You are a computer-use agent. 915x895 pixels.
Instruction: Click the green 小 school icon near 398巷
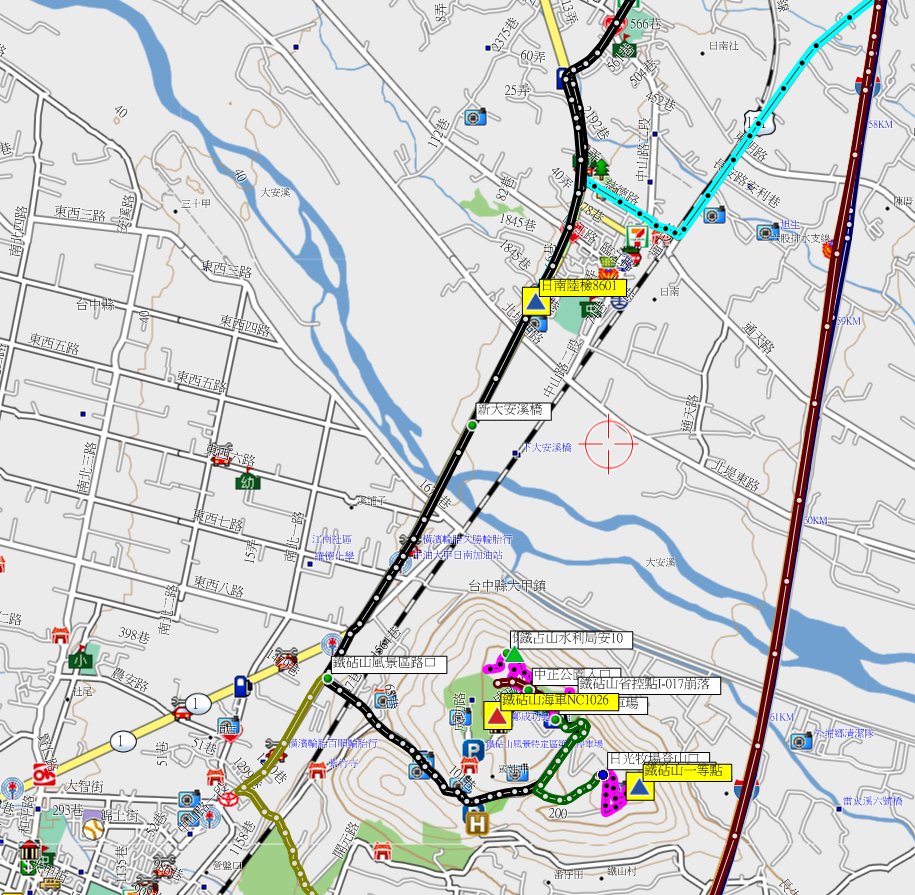(x=79, y=660)
